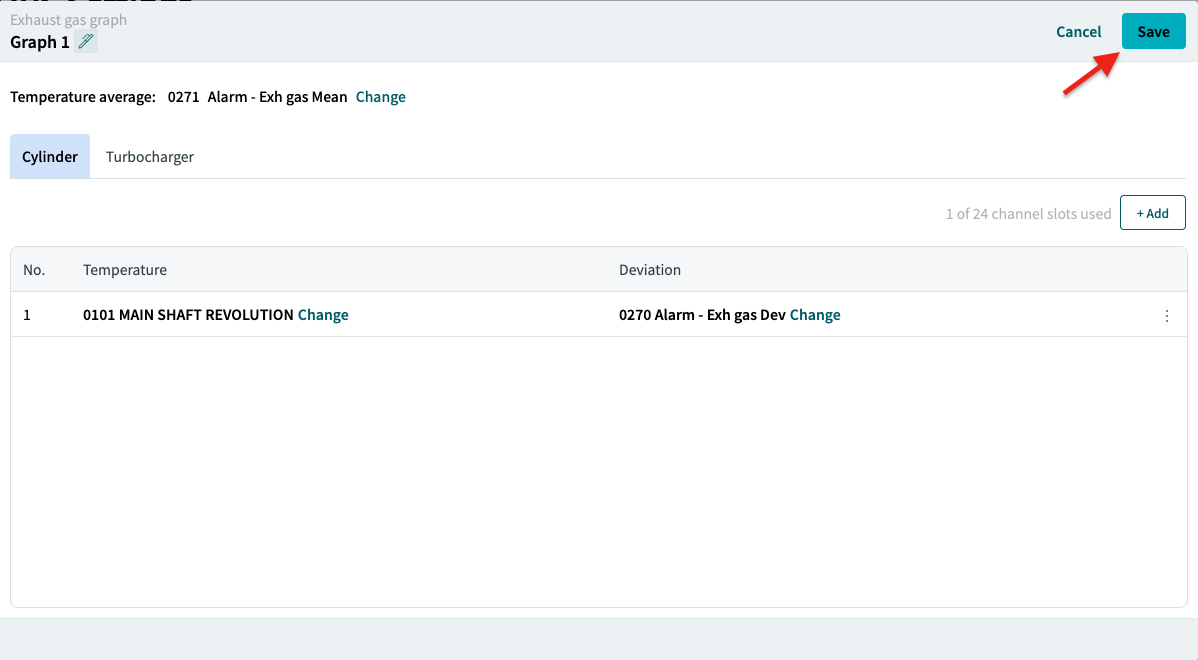Click the Deviation column header

point(649,270)
